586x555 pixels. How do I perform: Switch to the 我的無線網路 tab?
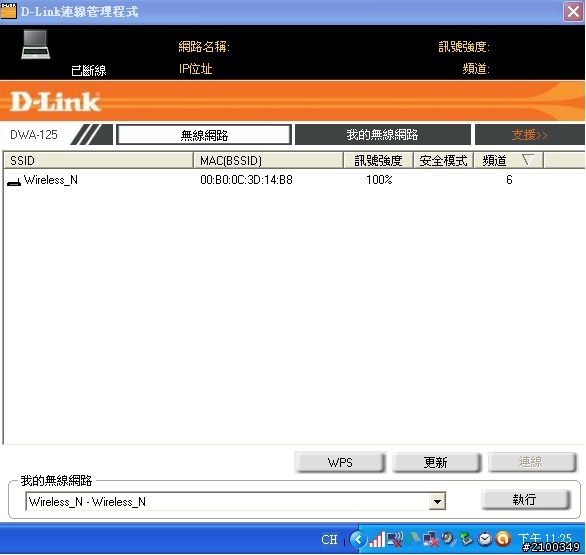[x=382, y=135]
